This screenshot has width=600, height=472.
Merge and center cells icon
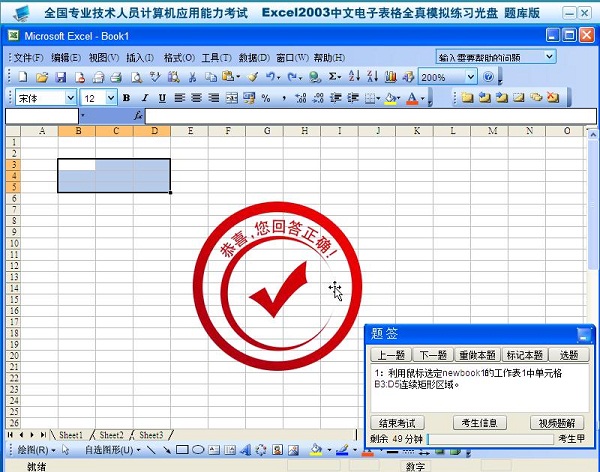coord(232,98)
